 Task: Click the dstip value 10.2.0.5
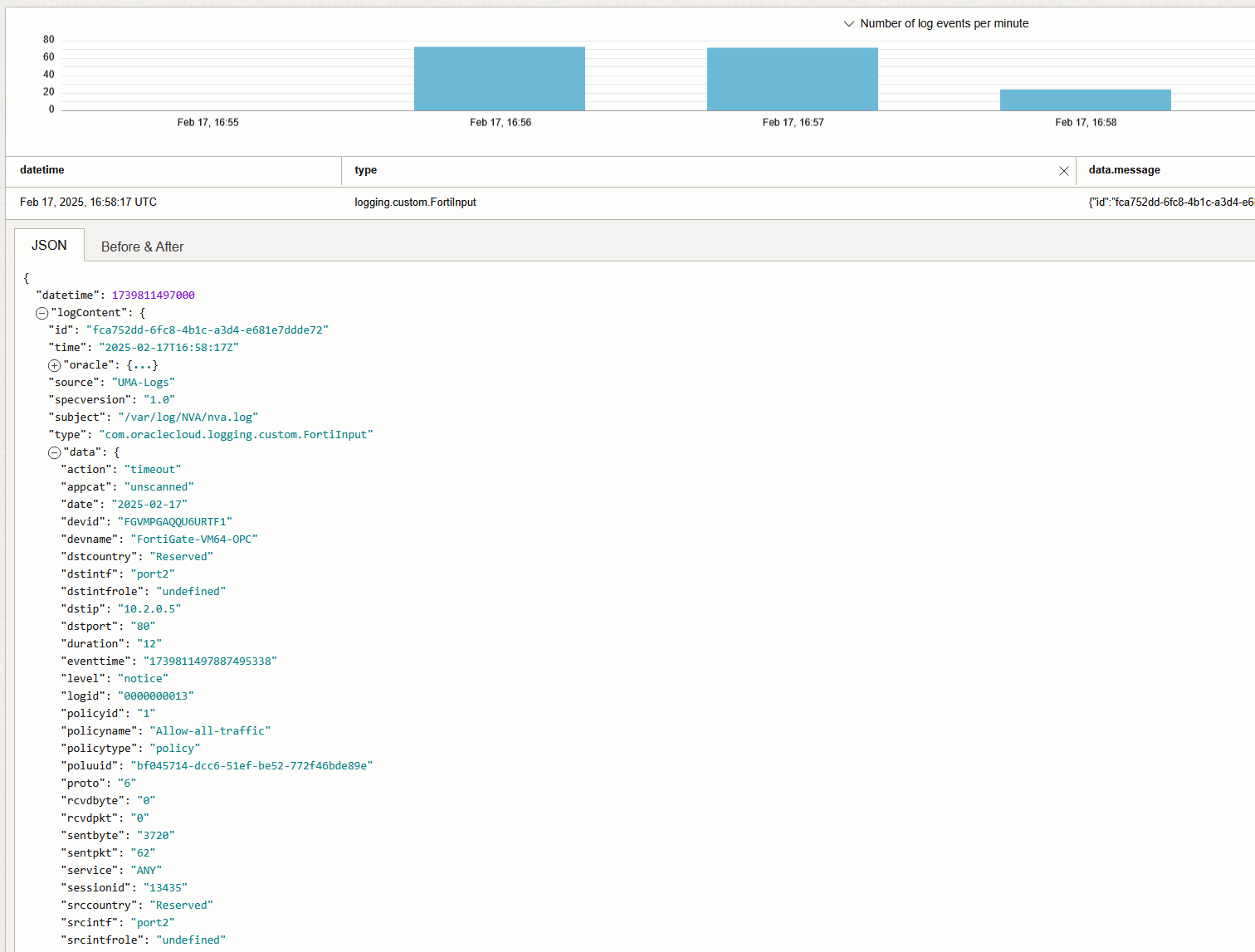pyautogui.click(x=149, y=609)
